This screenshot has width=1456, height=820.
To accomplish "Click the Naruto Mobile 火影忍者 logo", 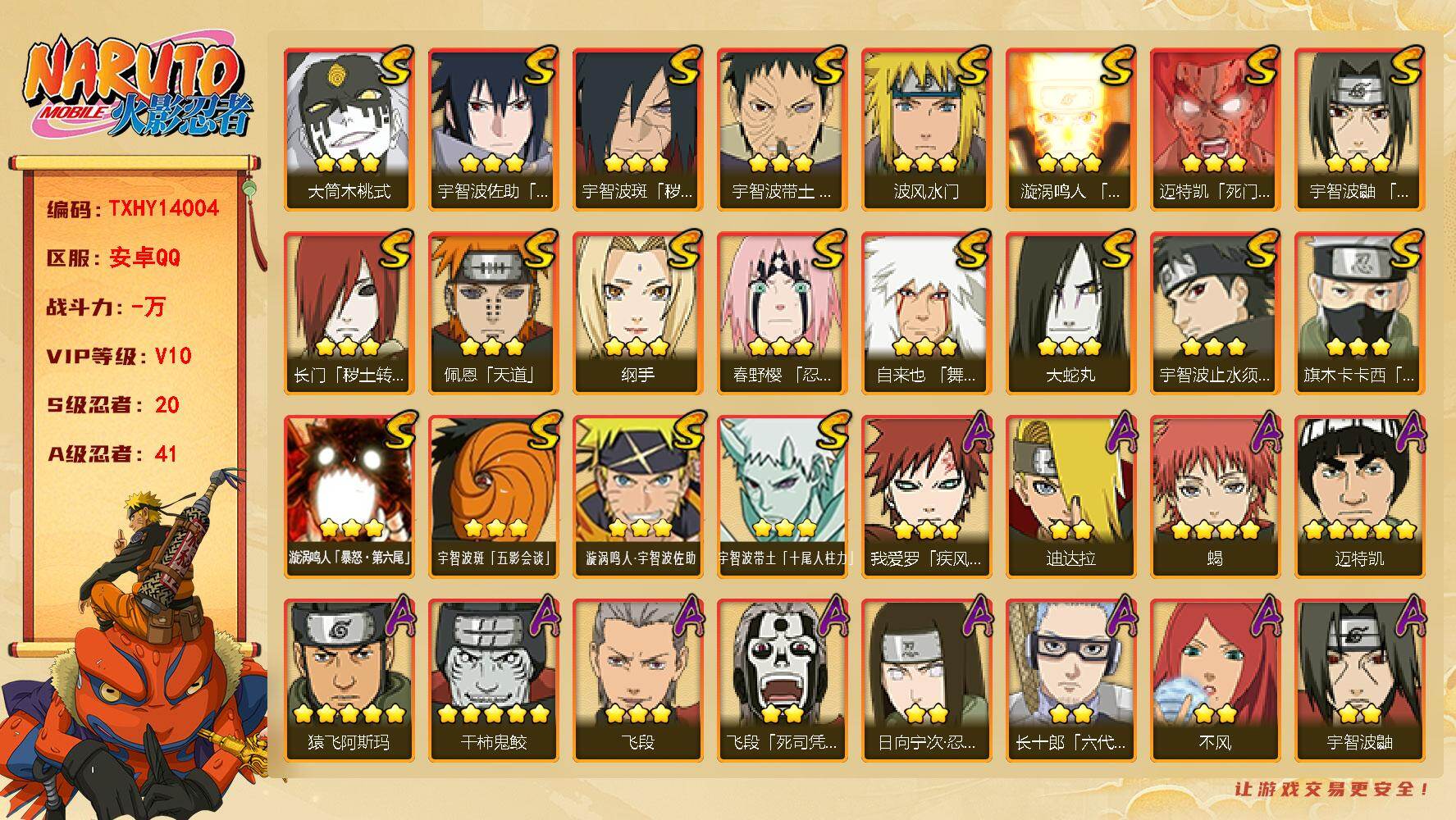I will click(x=138, y=88).
